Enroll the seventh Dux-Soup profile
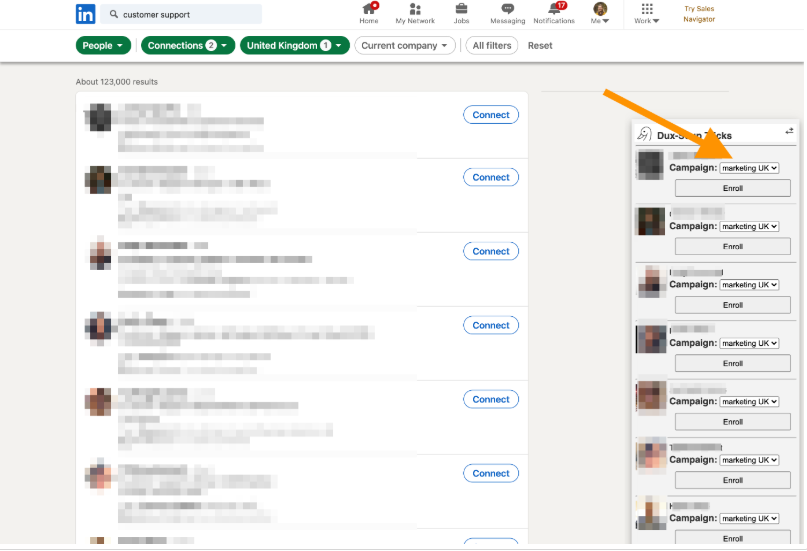The image size is (807, 551). [733, 538]
